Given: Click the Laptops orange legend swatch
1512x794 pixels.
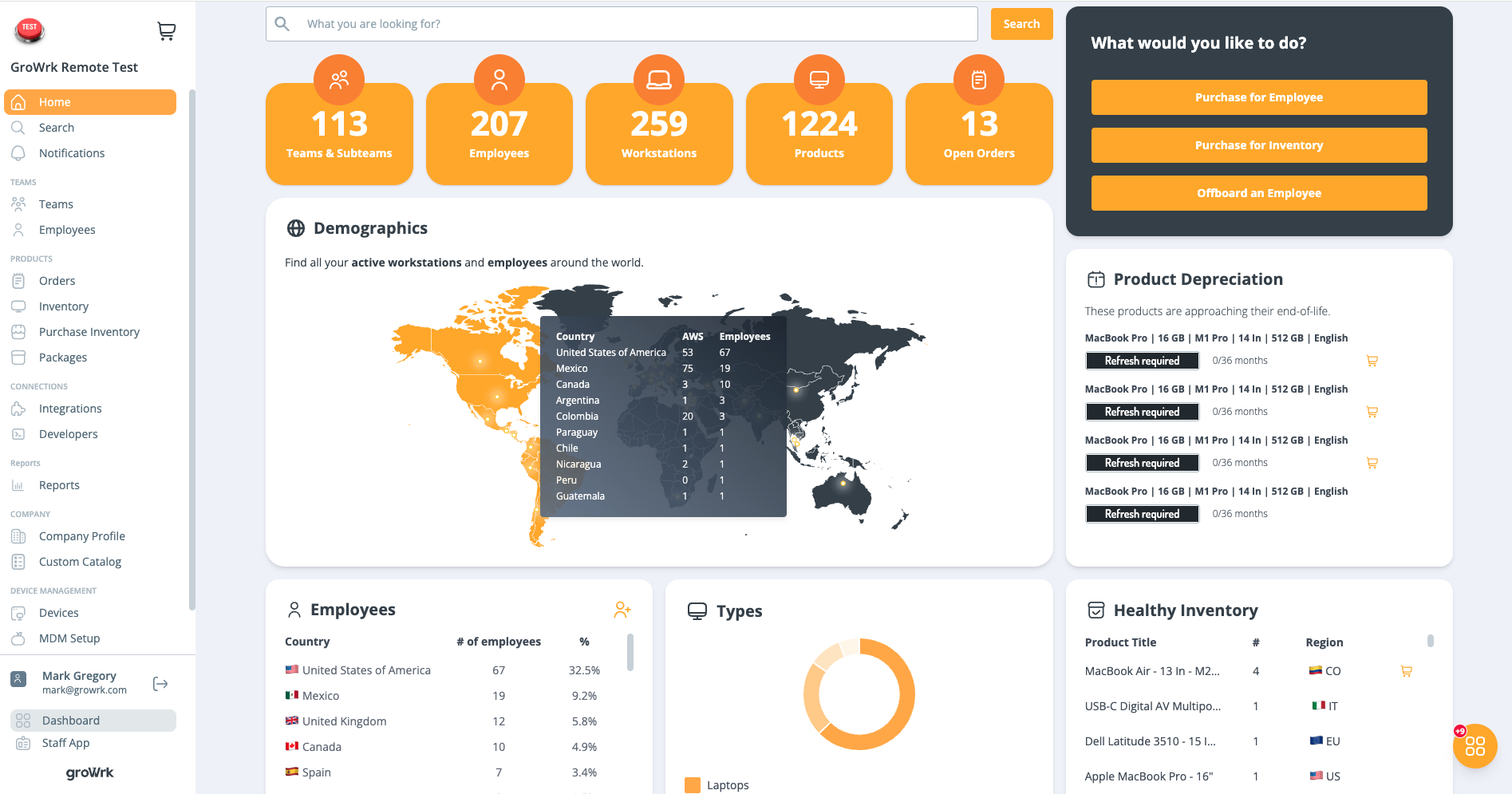Looking at the screenshot, I should (x=693, y=785).
